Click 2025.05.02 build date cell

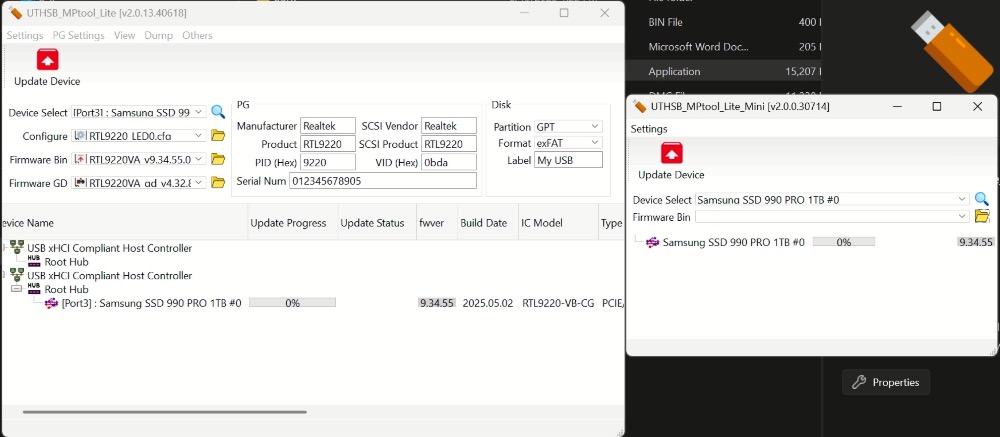tap(488, 303)
